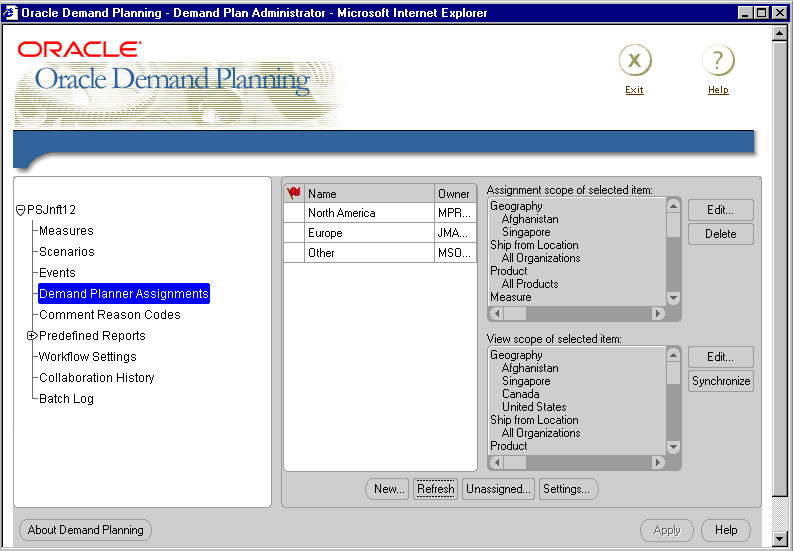The height and width of the screenshot is (551, 793).
Task: Open the Exit link
Action: coord(634,90)
